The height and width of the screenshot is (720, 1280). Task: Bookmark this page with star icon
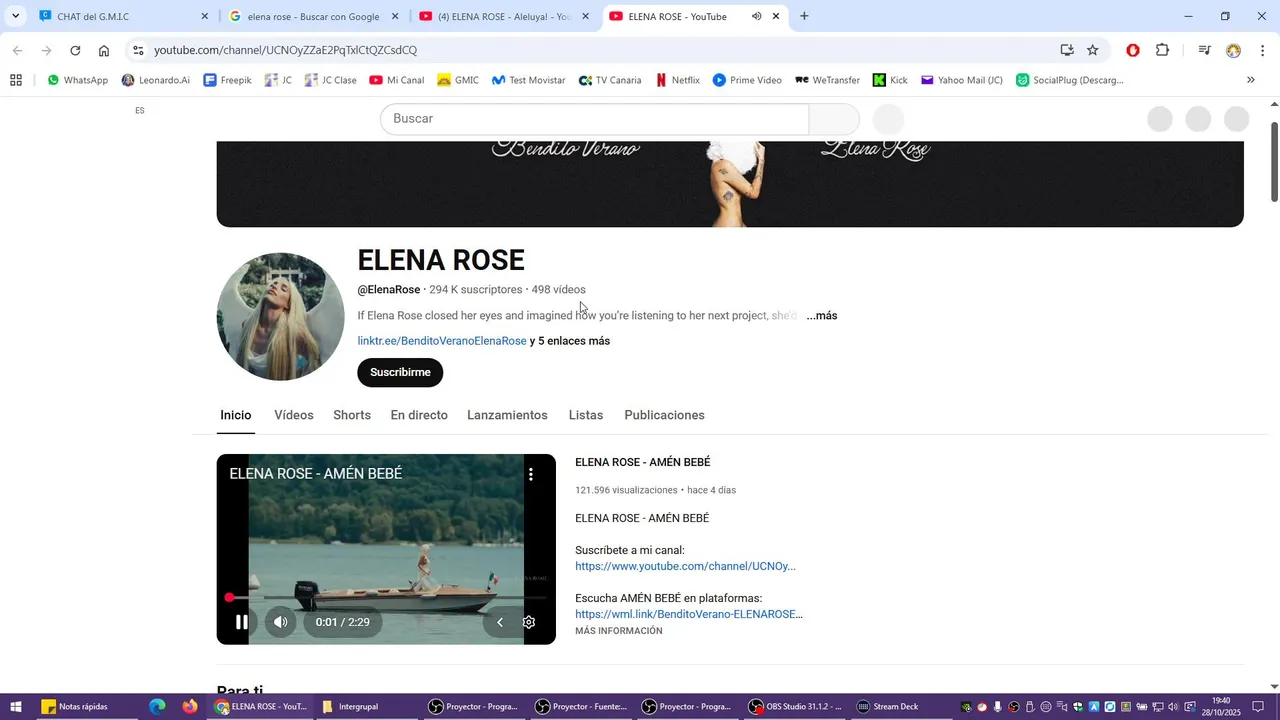(x=1093, y=50)
